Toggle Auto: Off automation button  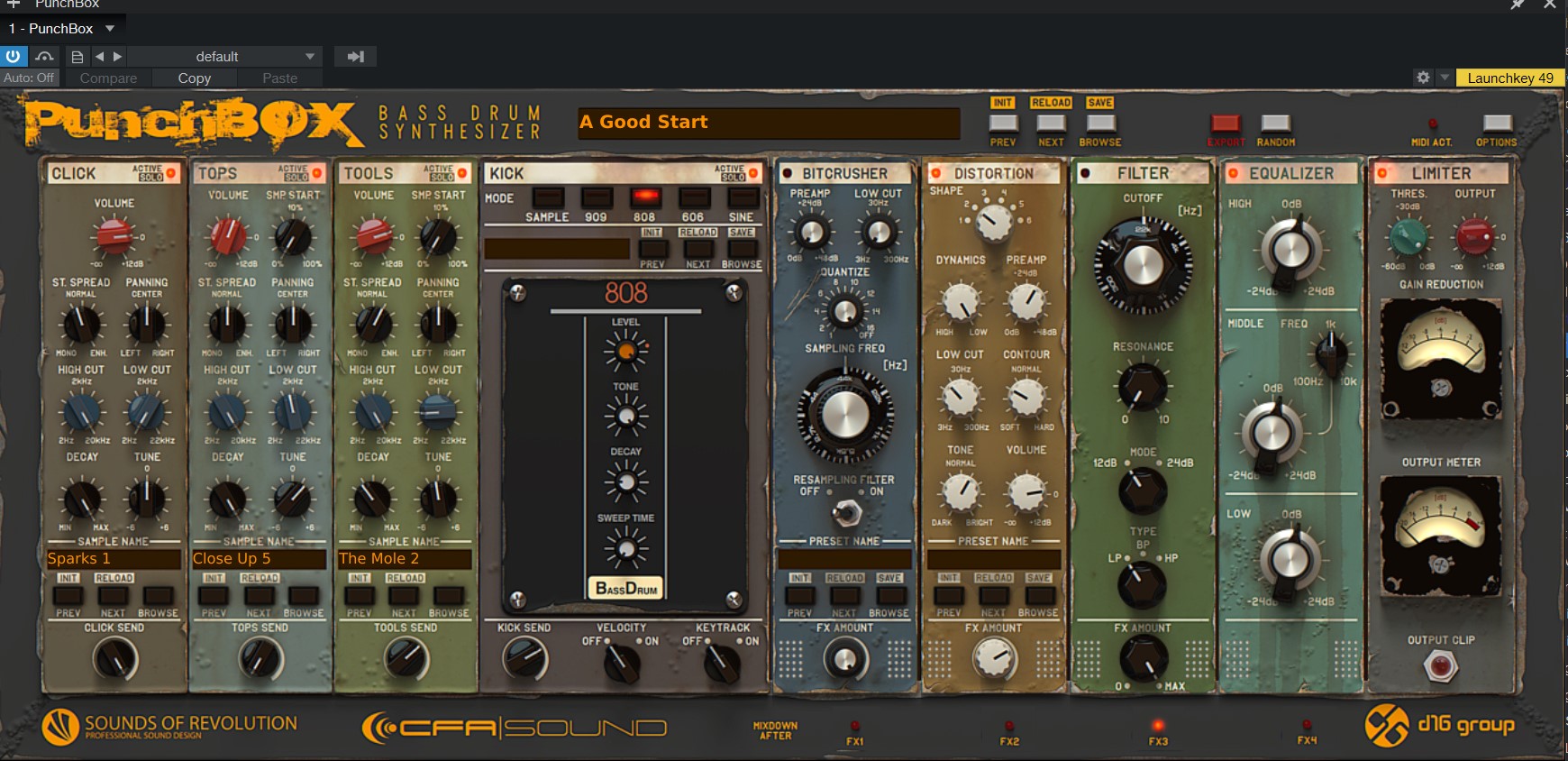(x=29, y=78)
